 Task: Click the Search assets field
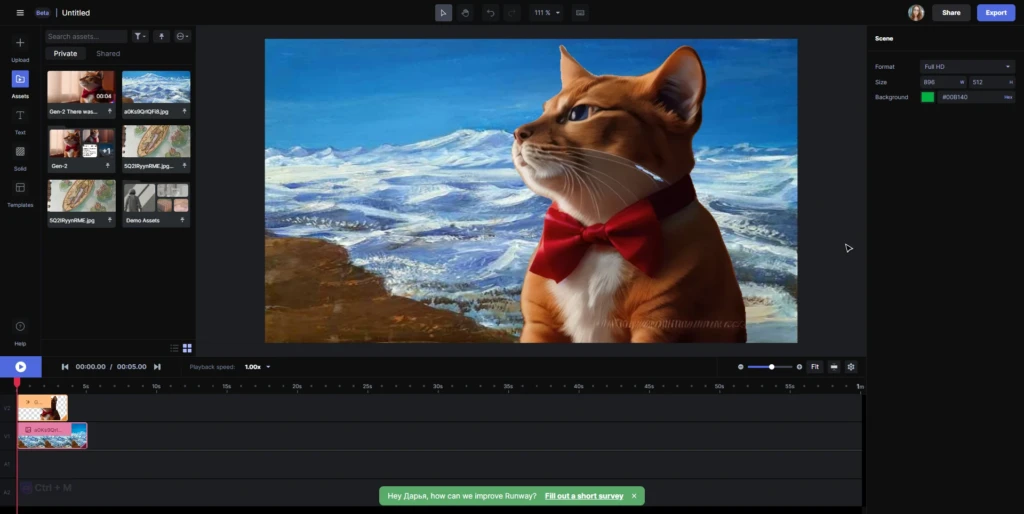[86, 37]
